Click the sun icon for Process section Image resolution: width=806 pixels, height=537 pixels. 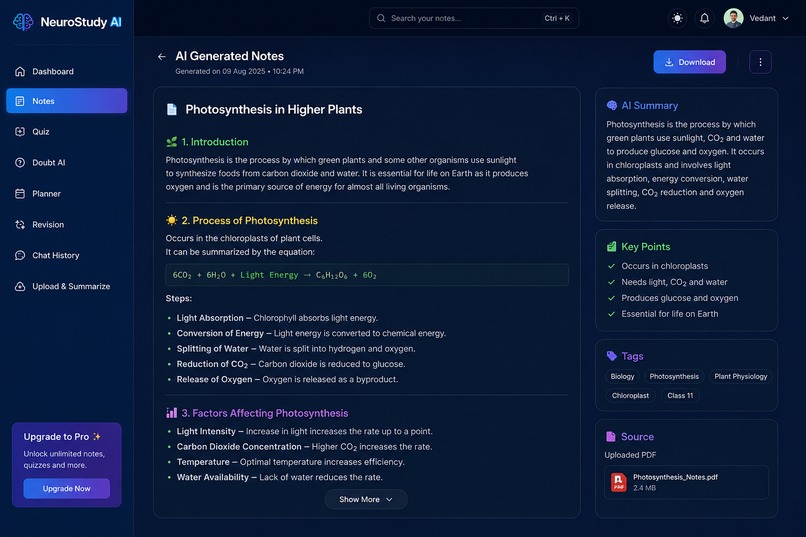click(x=172, y=220)
